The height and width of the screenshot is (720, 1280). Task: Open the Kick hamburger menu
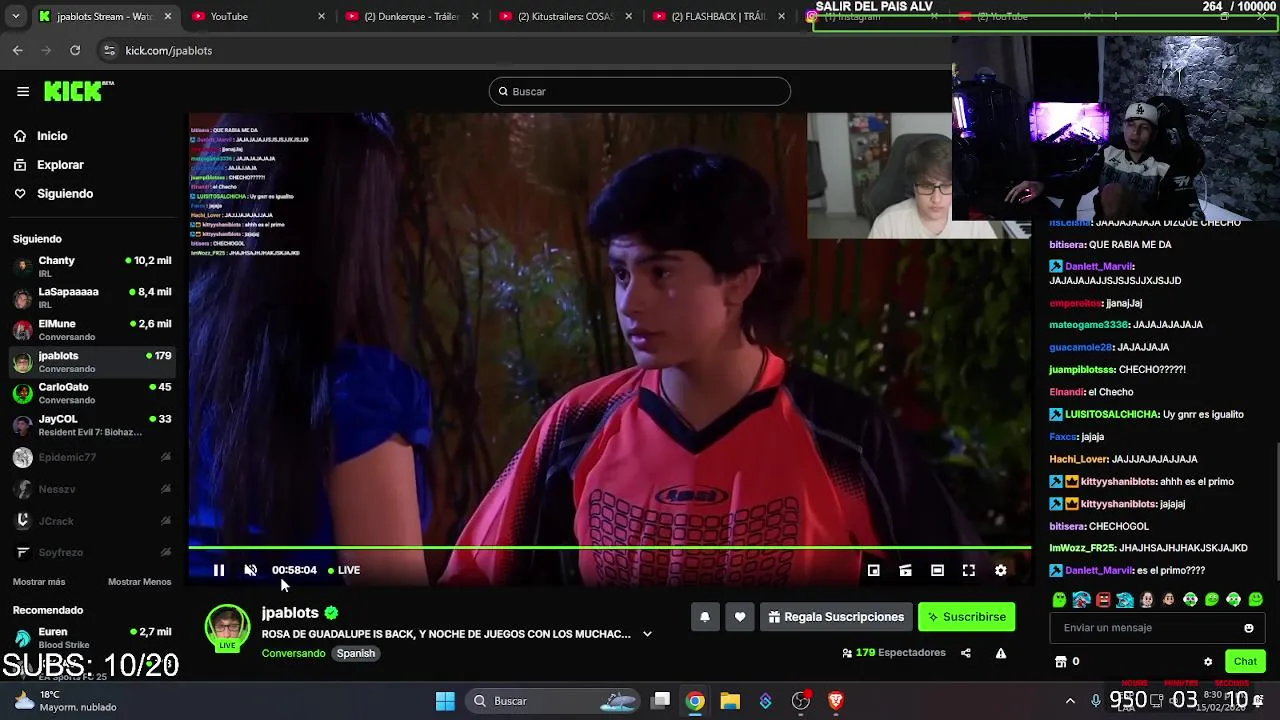coord(23,91)
